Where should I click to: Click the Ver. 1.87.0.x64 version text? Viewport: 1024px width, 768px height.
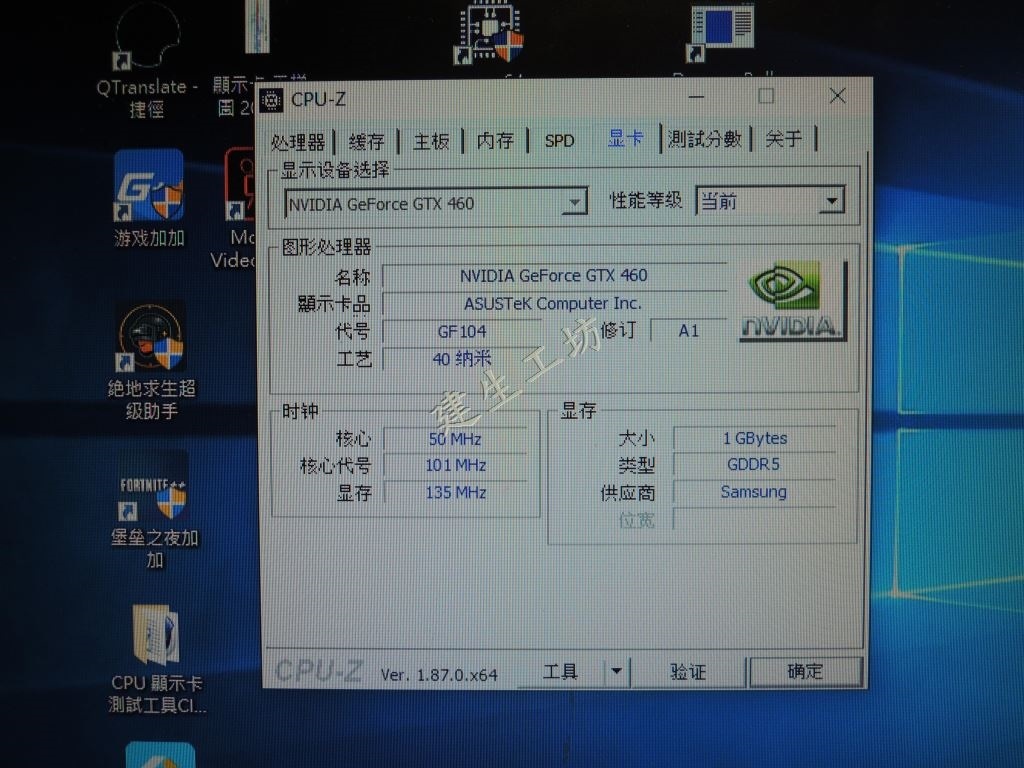click(x=439, y=675)
